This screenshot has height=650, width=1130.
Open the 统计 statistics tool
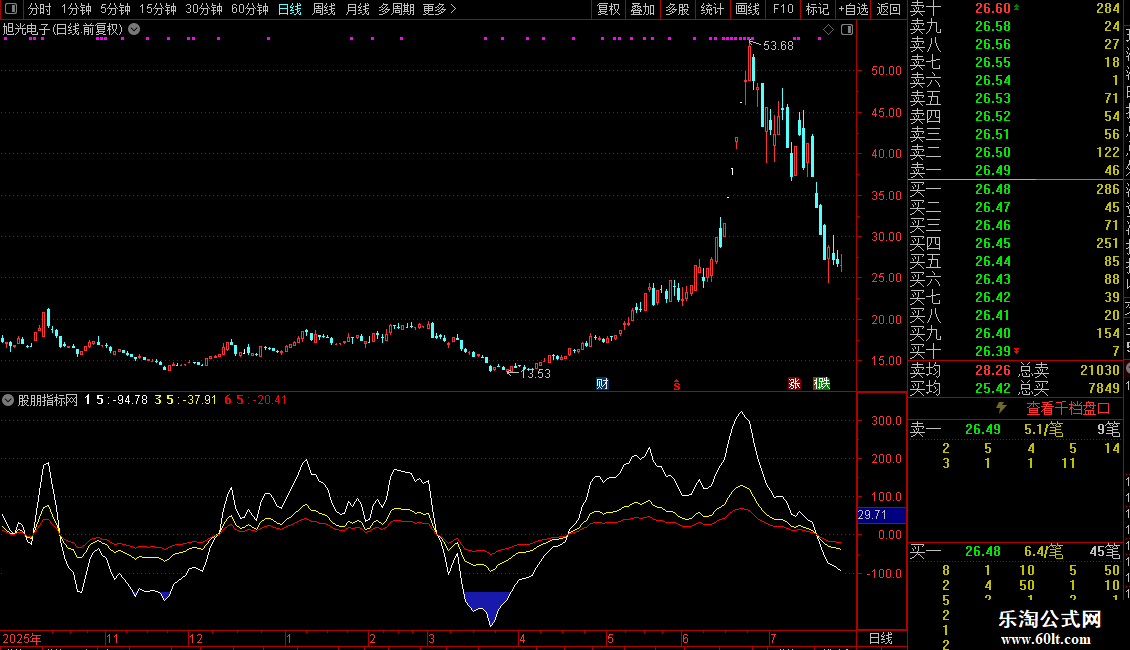(712, 9)
